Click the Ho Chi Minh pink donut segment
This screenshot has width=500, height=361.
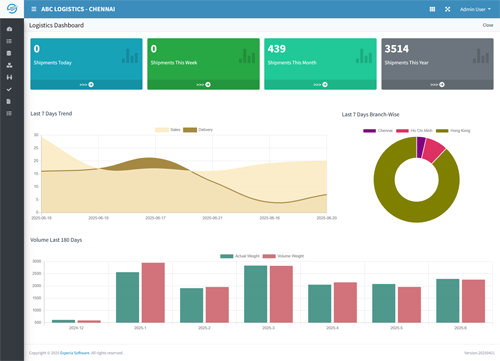pyautogui.click(x=434, y=150)
